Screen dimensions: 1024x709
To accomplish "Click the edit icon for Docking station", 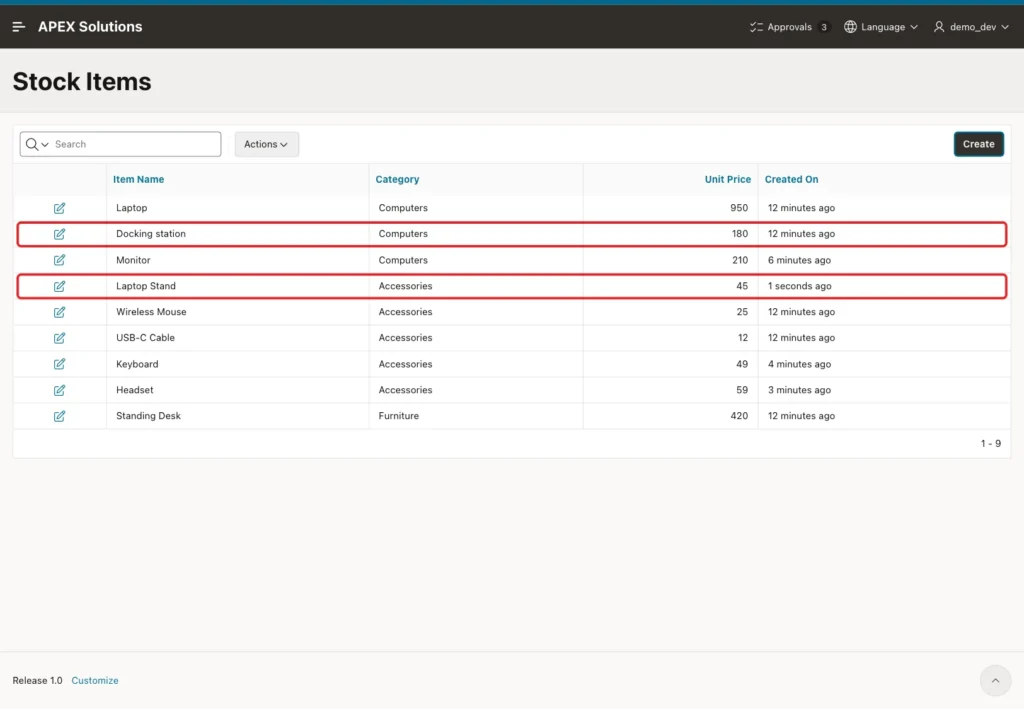I will [x=59, y=234].
